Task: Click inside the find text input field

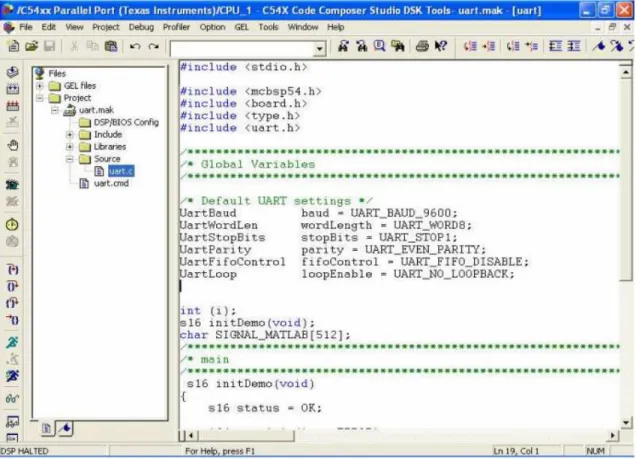Action: coord(243,49)
